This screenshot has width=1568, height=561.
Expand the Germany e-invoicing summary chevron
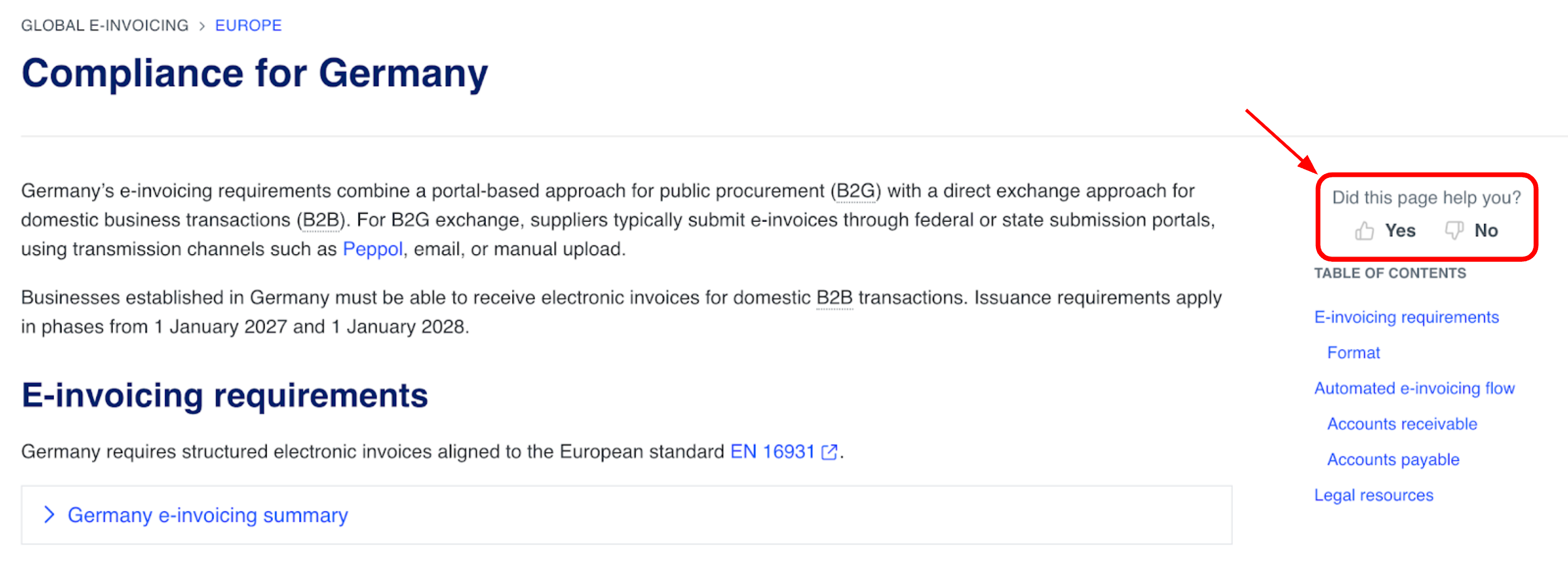click(49, 515)
